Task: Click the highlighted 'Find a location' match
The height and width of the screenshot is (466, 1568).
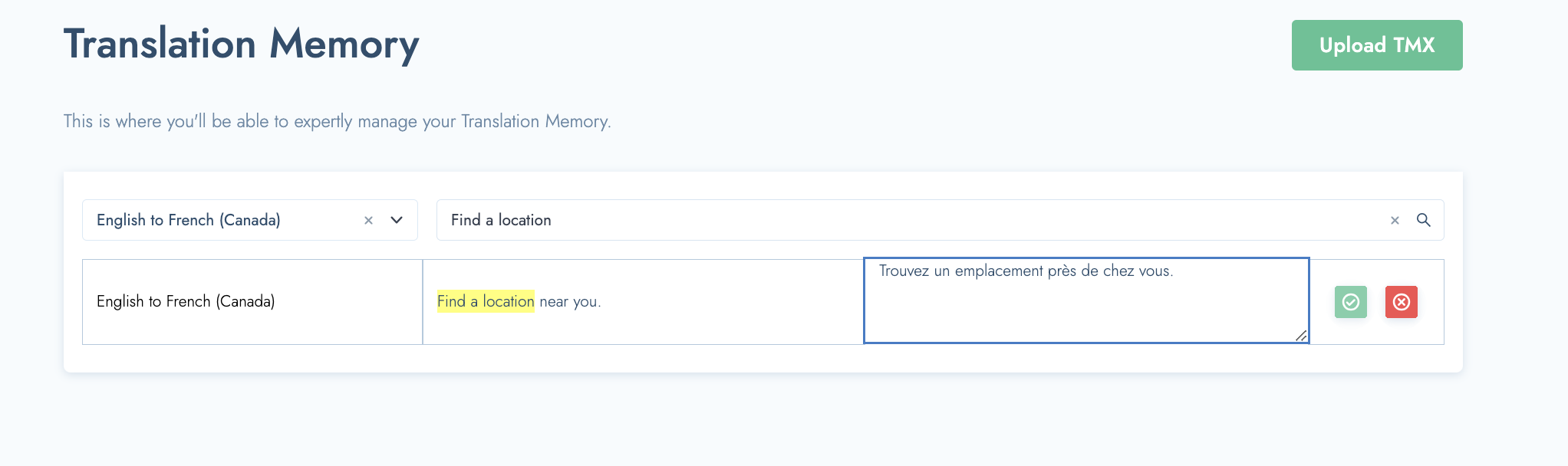Action: click(486, 301)
